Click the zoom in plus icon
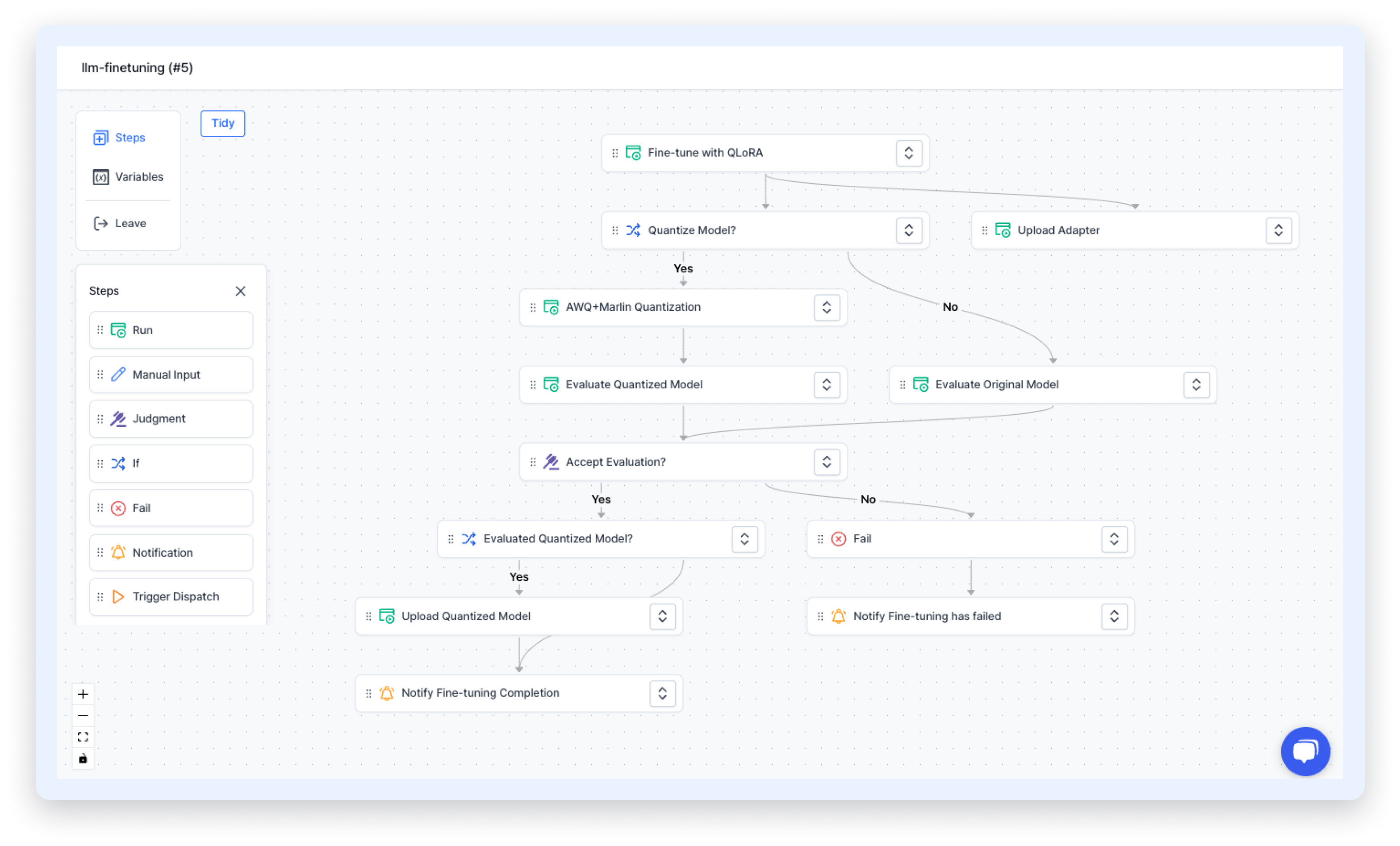1400x846 pixels. coord(83,694)
